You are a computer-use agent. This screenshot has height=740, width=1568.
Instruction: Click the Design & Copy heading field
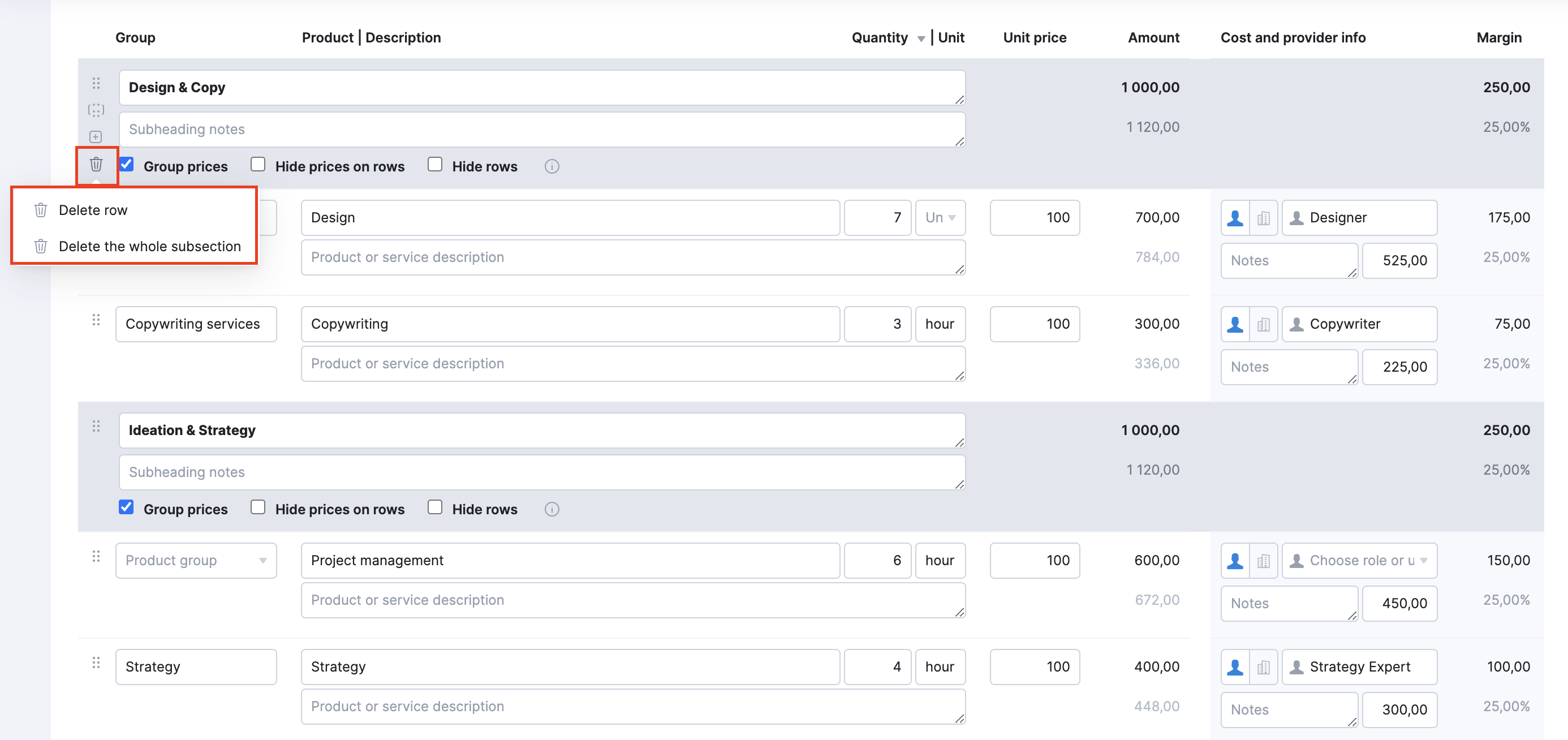542,88
